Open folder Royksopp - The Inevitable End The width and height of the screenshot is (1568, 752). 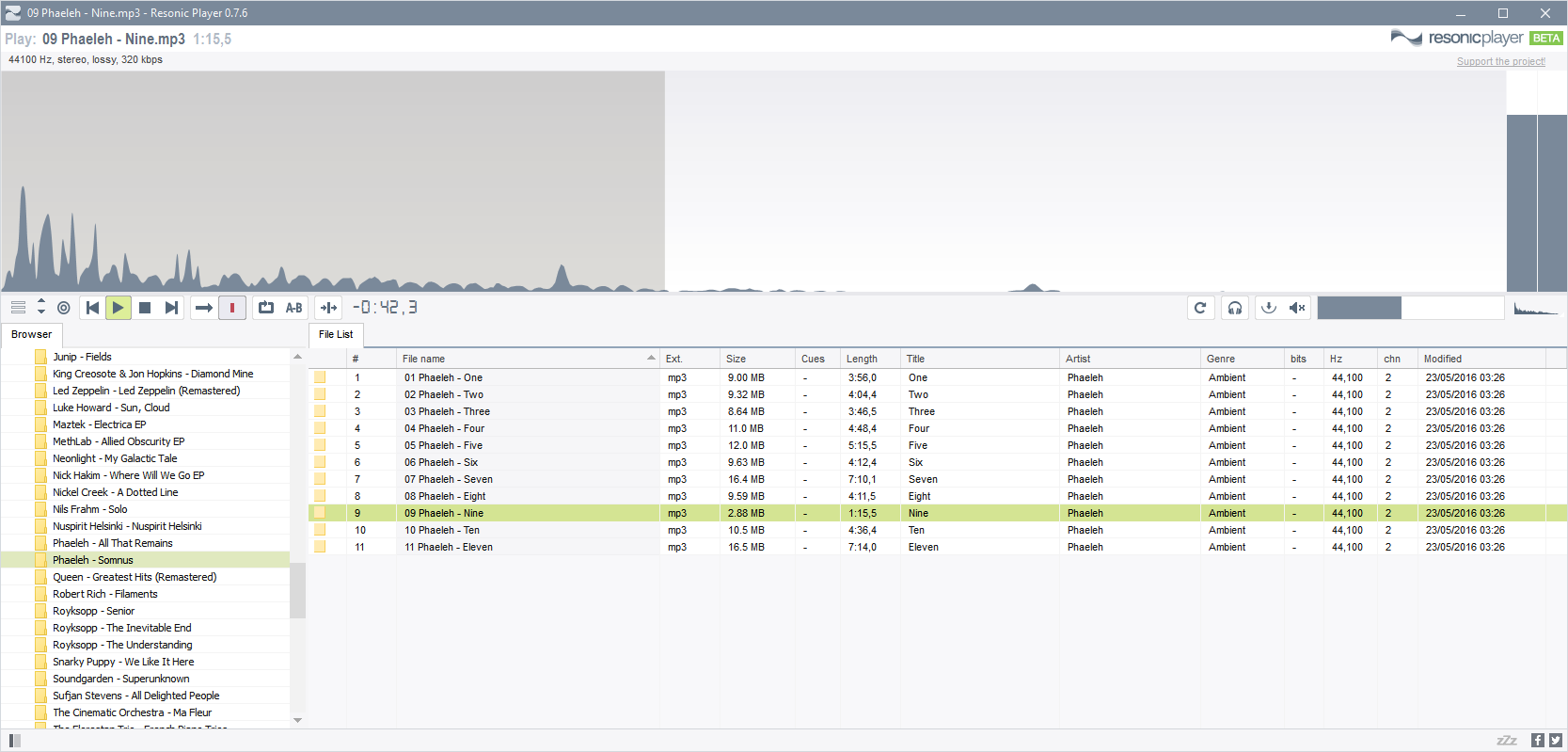click(x=122, y=628)
